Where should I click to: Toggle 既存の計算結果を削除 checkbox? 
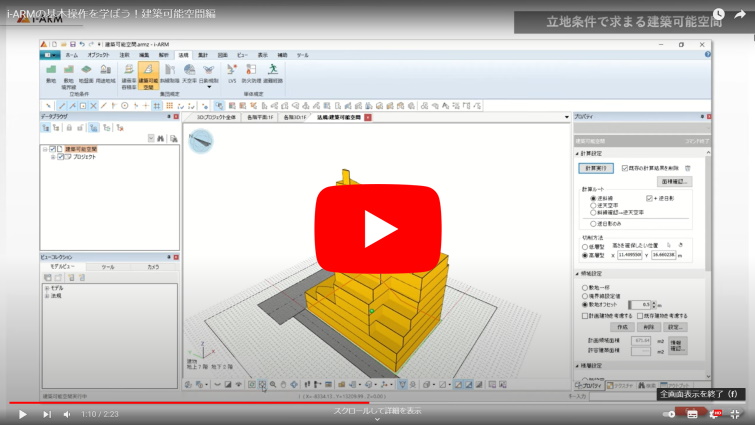click(x=625, y=168)
